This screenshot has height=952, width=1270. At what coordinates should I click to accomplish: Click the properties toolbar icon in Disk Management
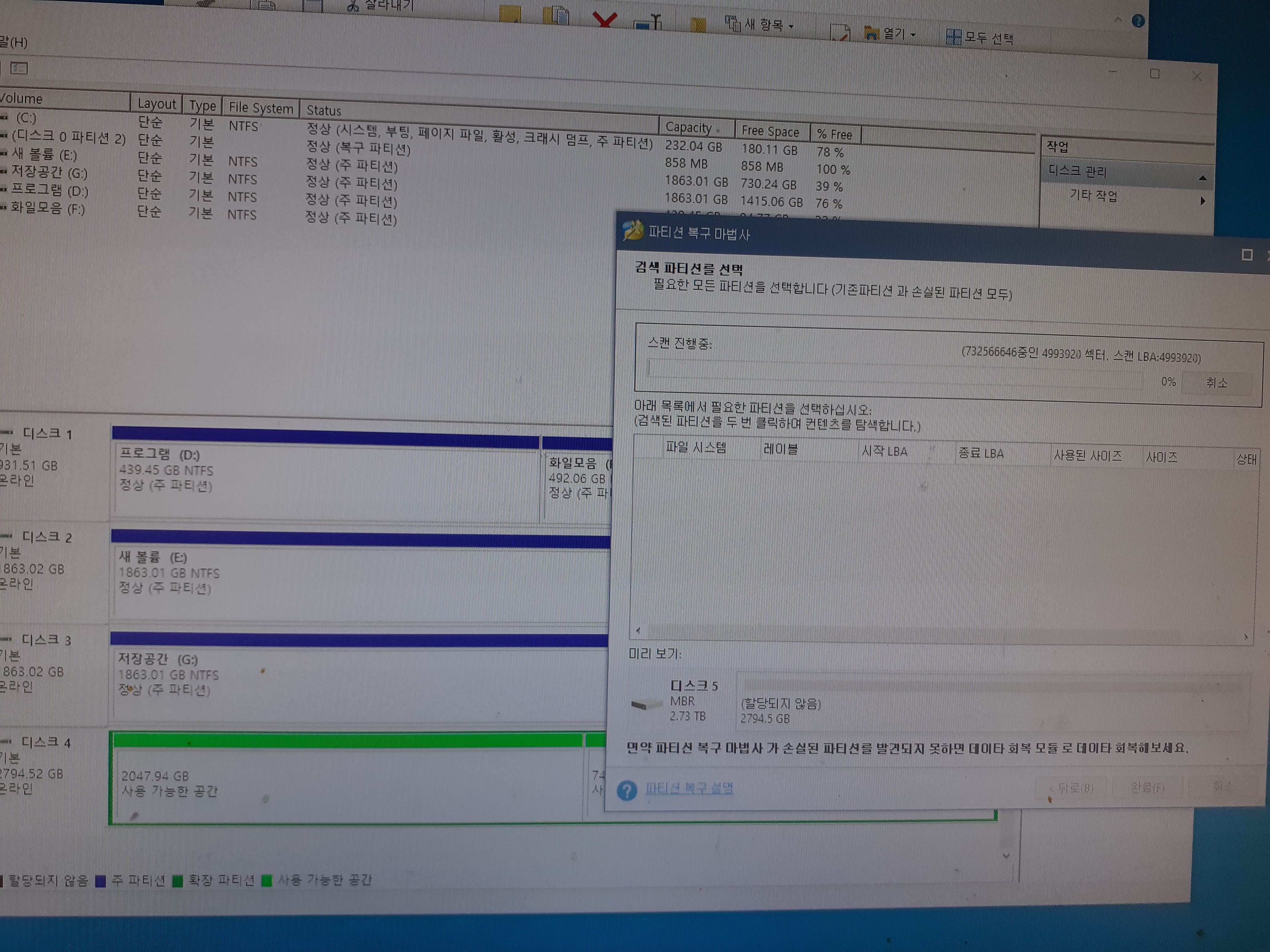point(19,68)
